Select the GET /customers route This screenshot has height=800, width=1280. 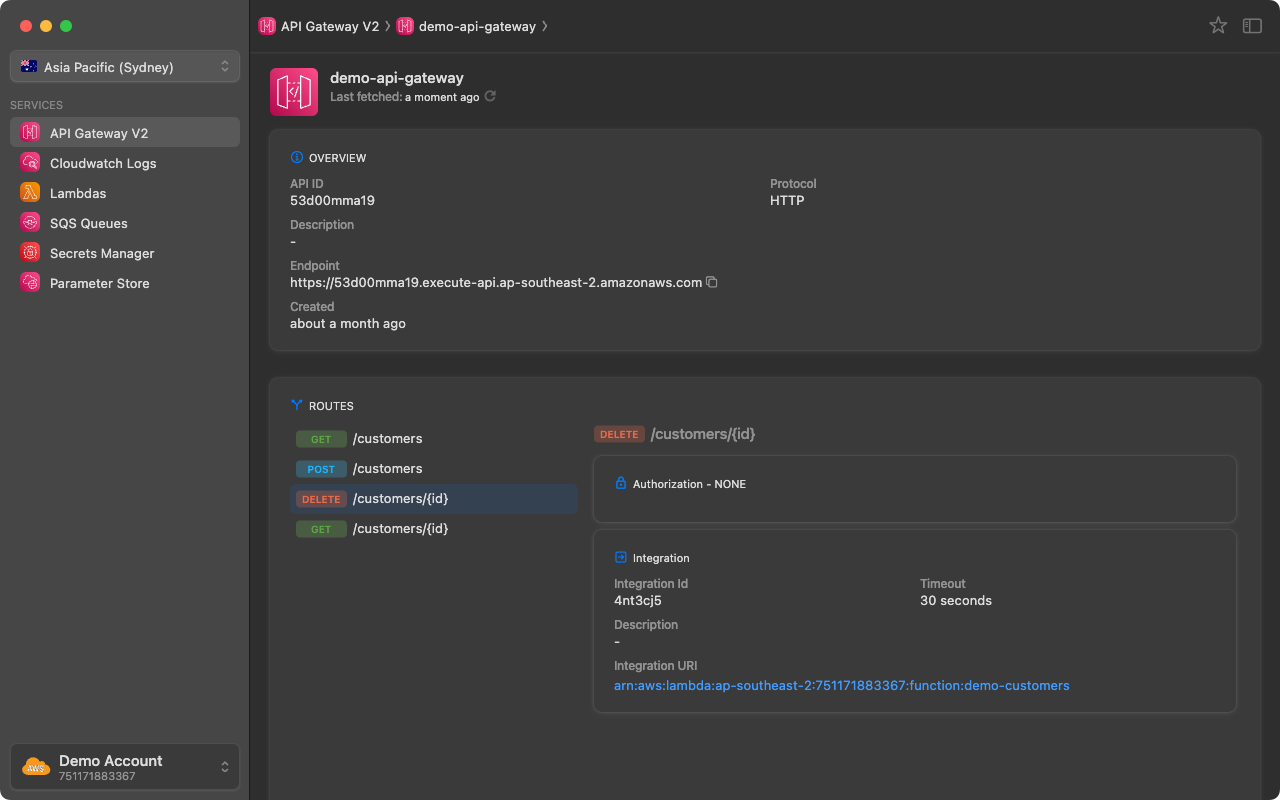[x=434, y=438]
